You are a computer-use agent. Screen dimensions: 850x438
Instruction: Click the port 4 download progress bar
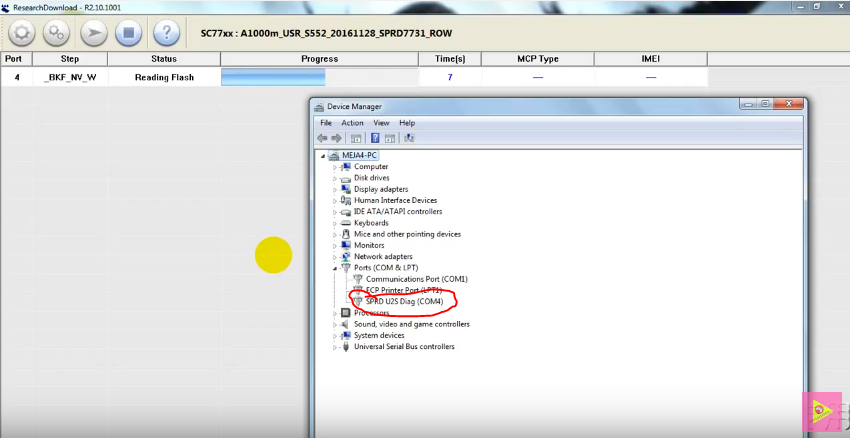(319, 77)
